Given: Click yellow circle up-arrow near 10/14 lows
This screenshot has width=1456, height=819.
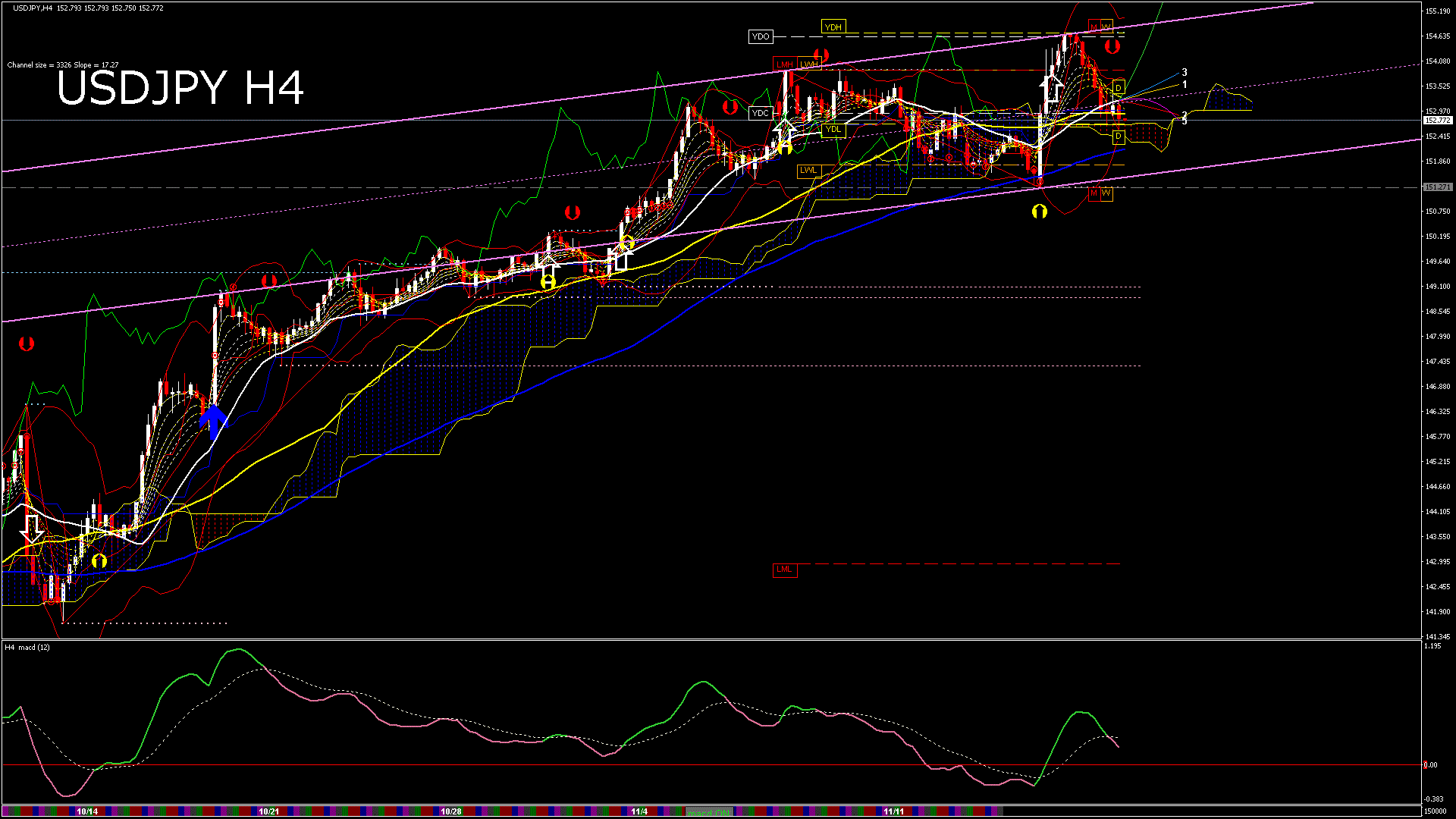Looking at the screenshot, I should point(99,561).
